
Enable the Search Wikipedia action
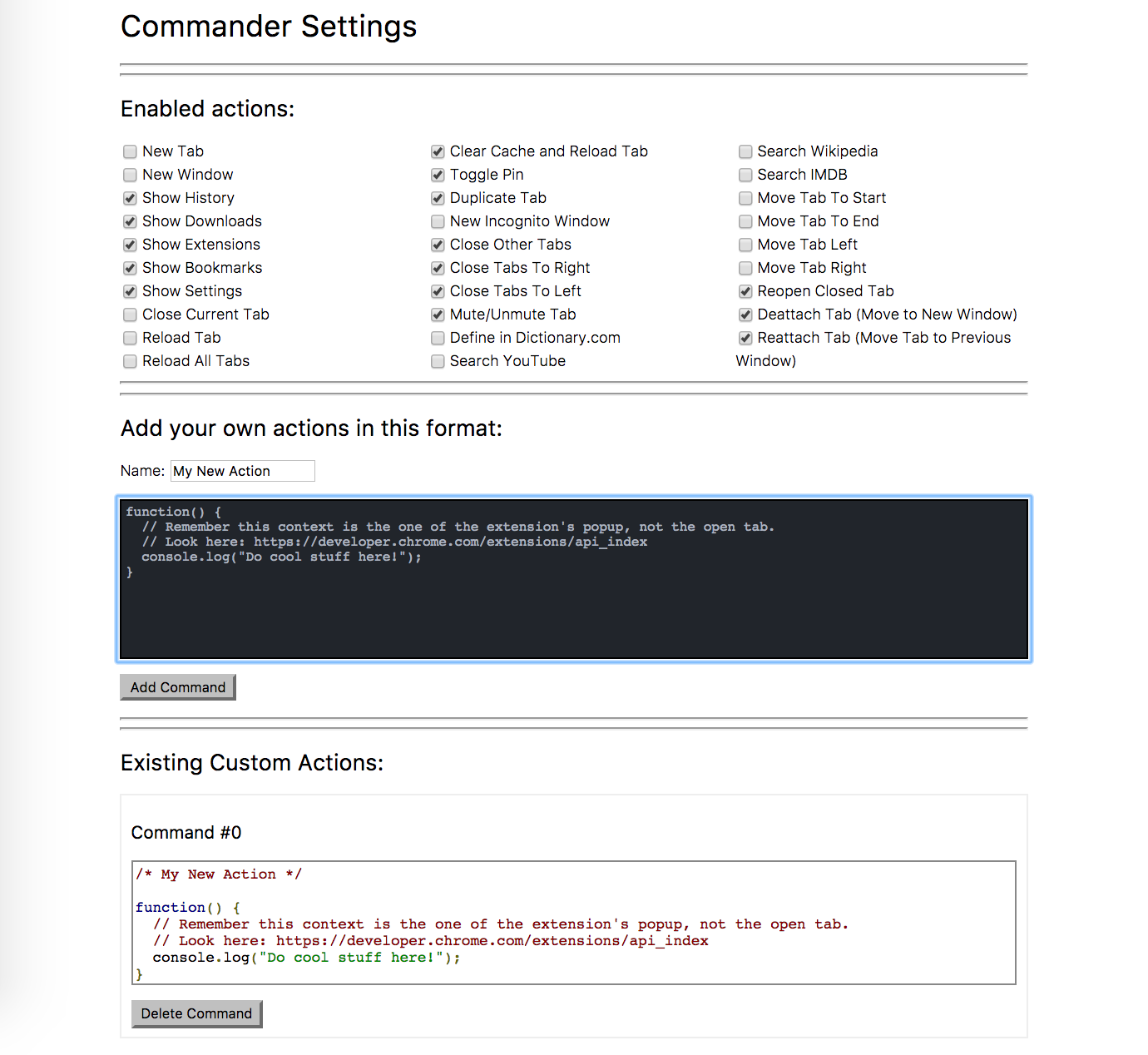745,151
